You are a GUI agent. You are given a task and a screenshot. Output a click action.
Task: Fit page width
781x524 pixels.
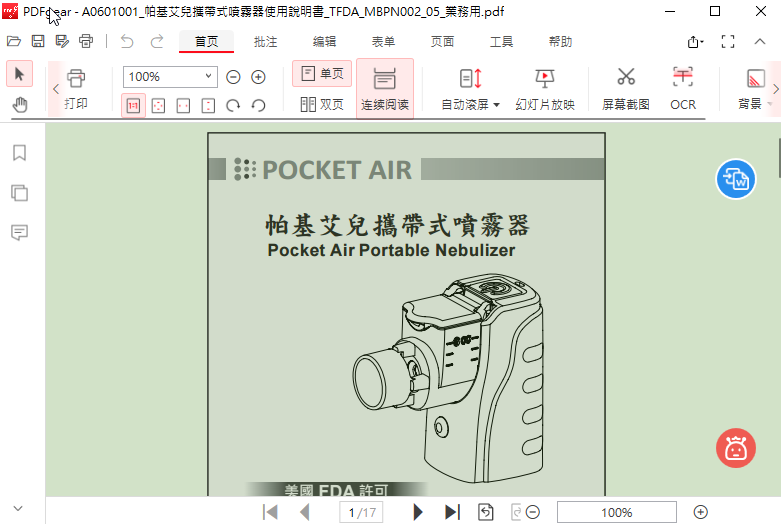[183, 106]
